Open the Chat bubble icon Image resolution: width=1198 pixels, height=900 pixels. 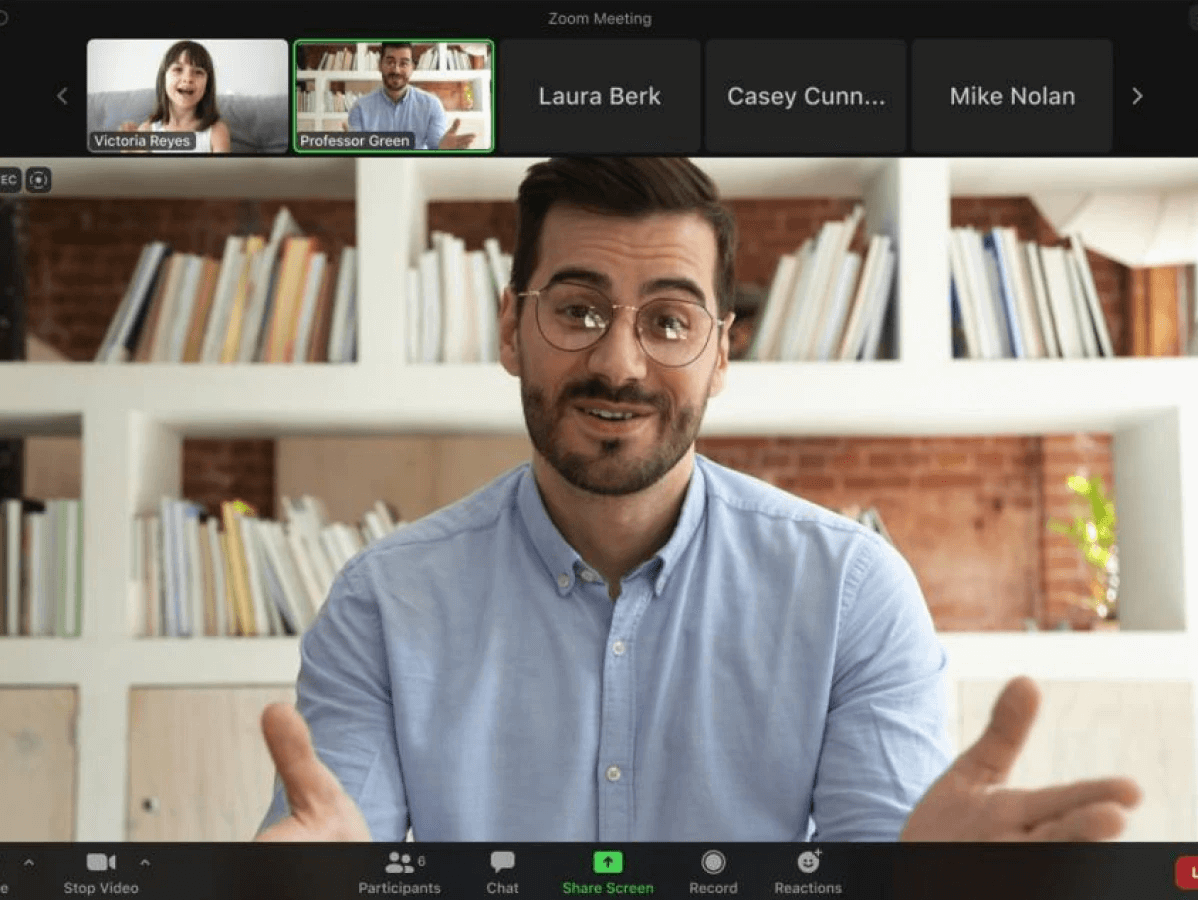point(502,862)
